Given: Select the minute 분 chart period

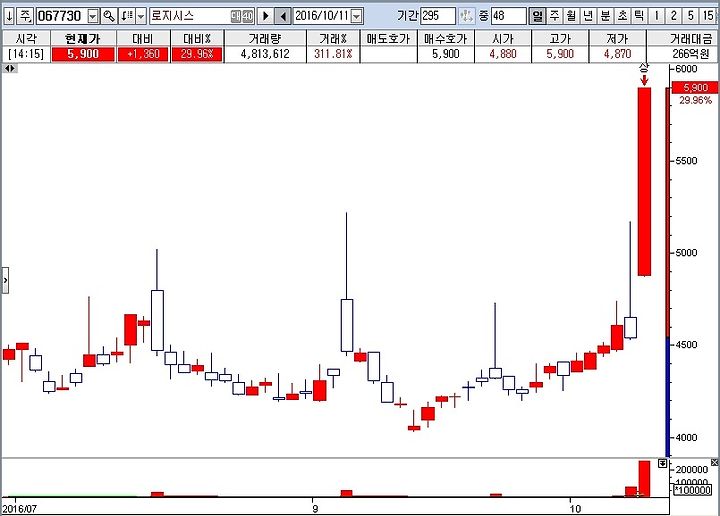Looking at the screenshot, I should [x=605, y=16].
